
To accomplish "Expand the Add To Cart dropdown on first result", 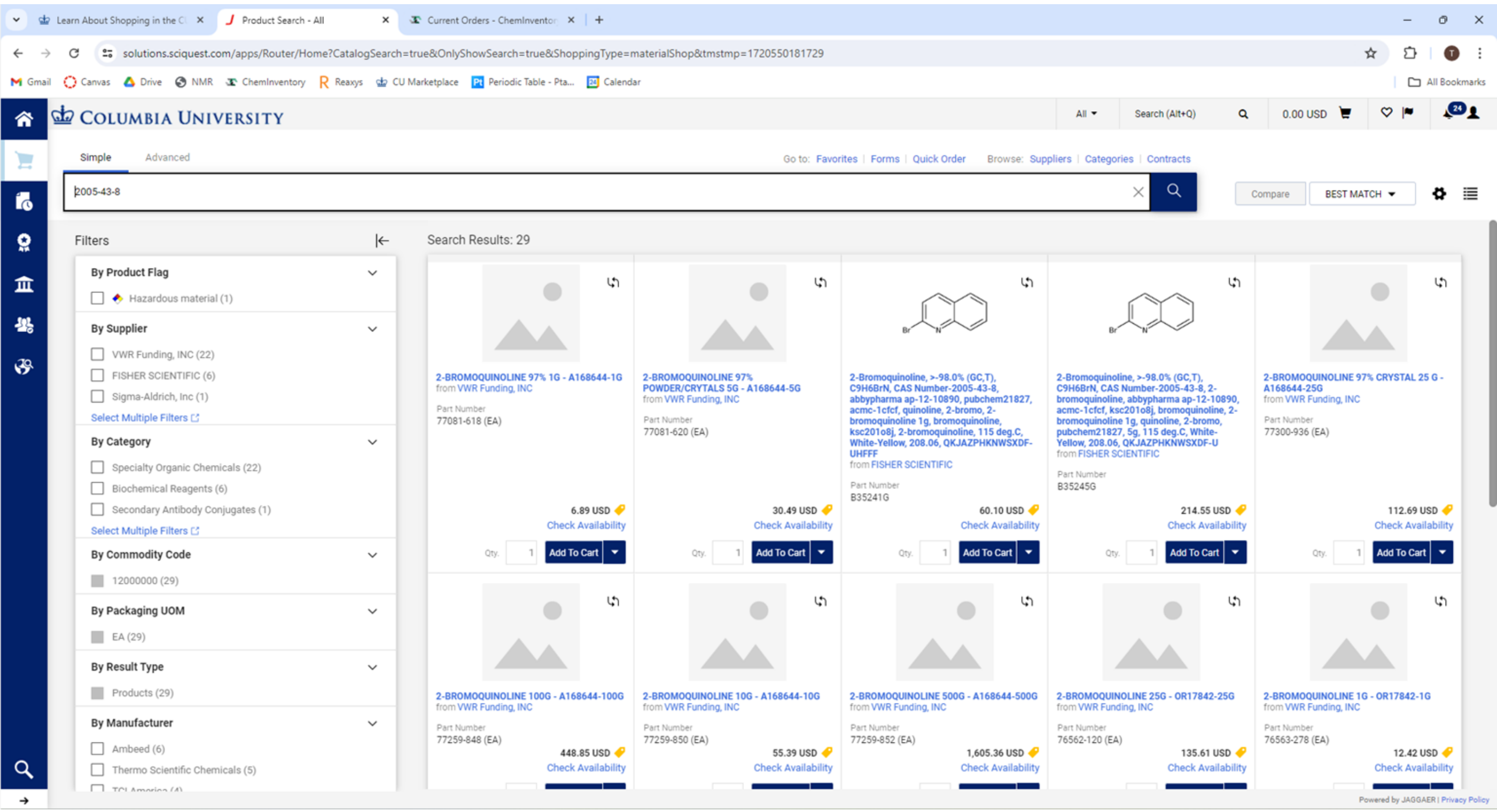I will pyautogui.click(x=615, y=552).
